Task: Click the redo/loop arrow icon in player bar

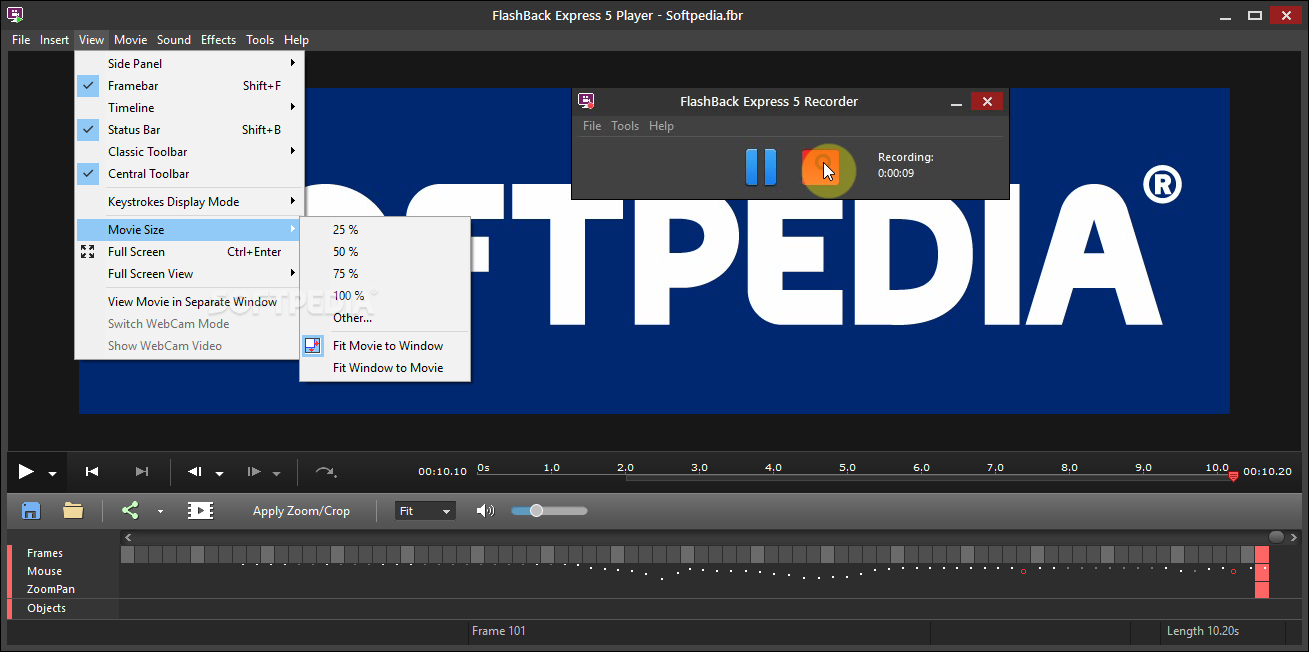Action: tap(325, 472)
